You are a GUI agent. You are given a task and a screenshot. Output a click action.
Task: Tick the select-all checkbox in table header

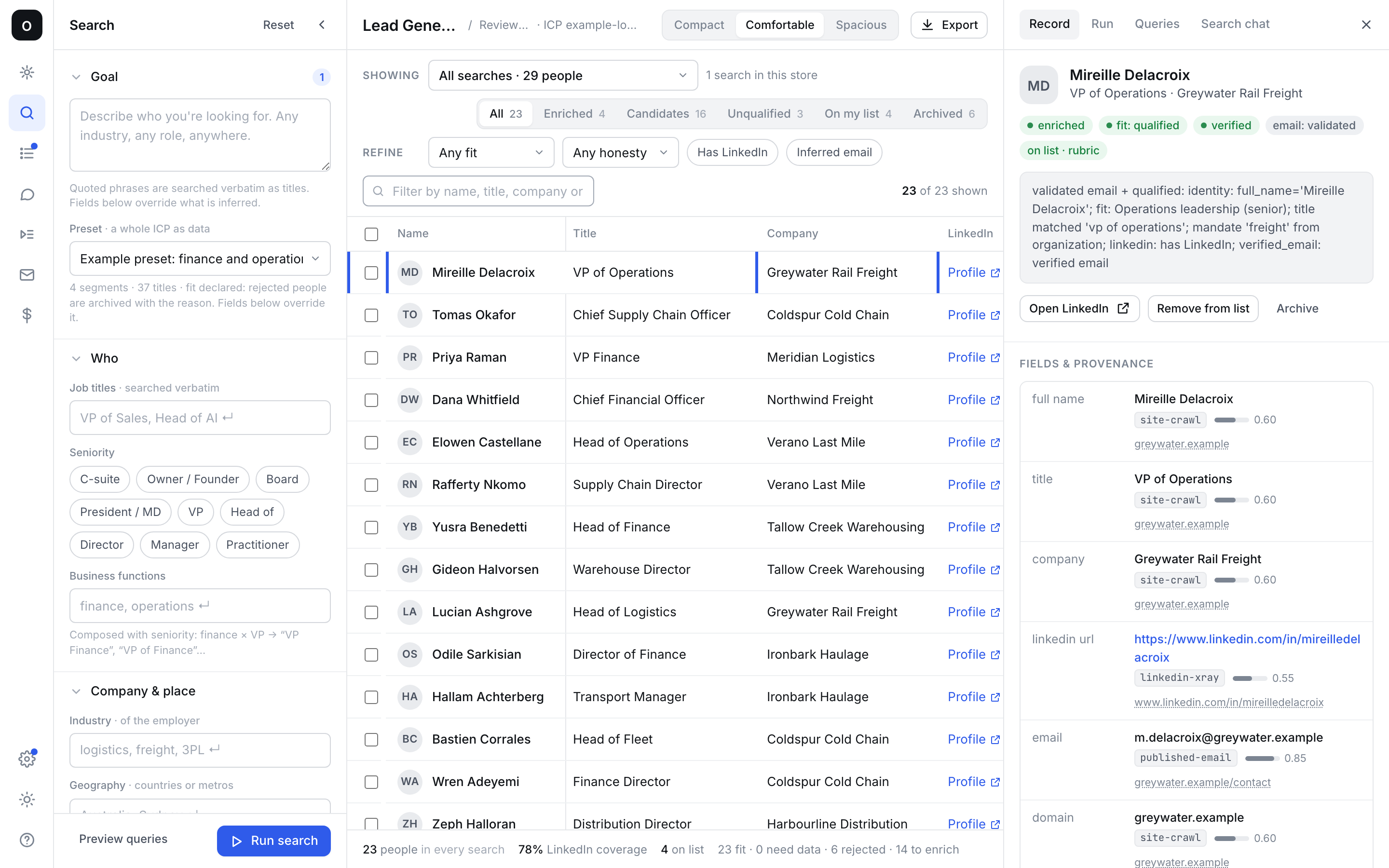tap(371, 234)
